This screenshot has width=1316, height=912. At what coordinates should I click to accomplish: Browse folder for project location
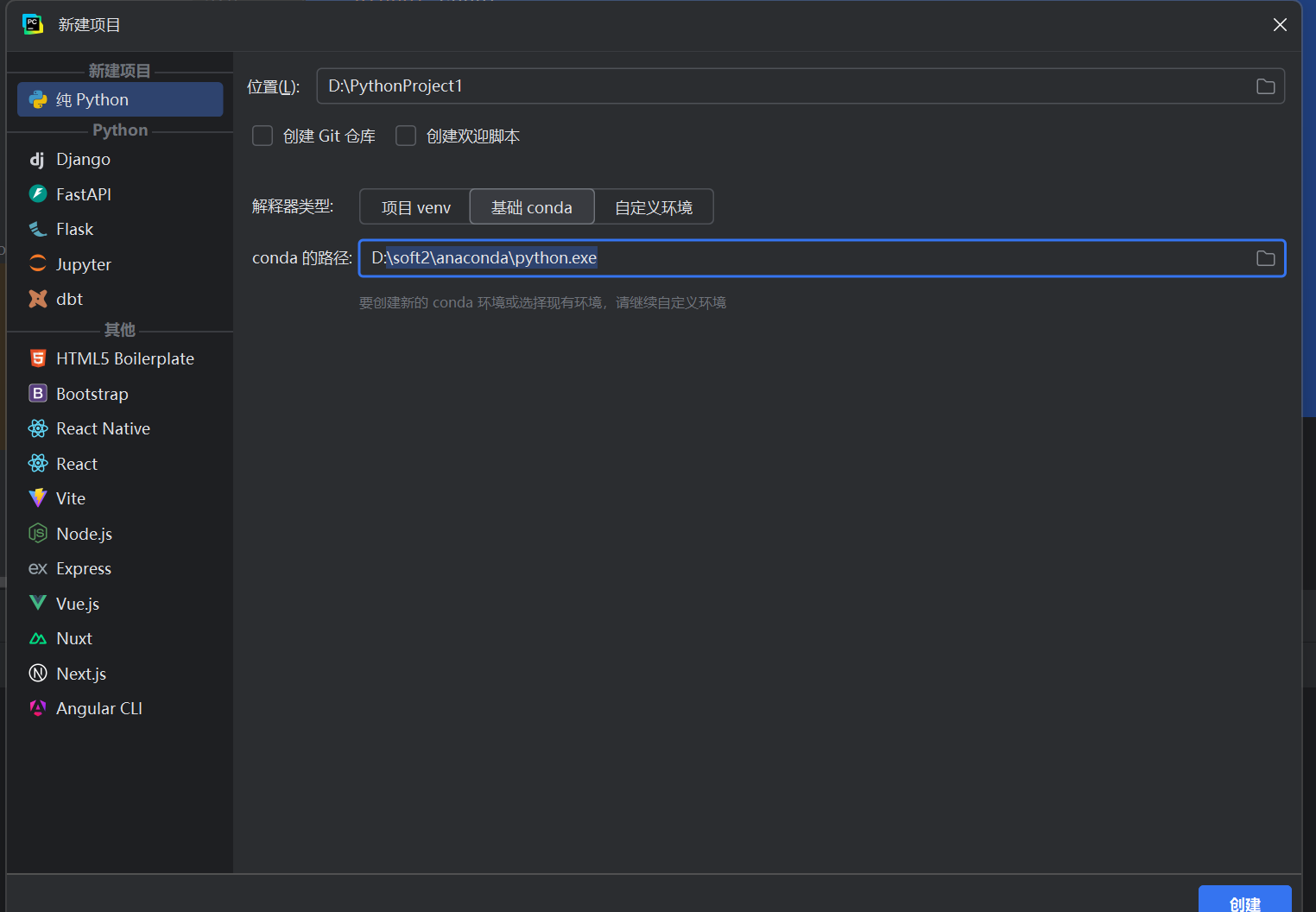tap(1266, 86)
